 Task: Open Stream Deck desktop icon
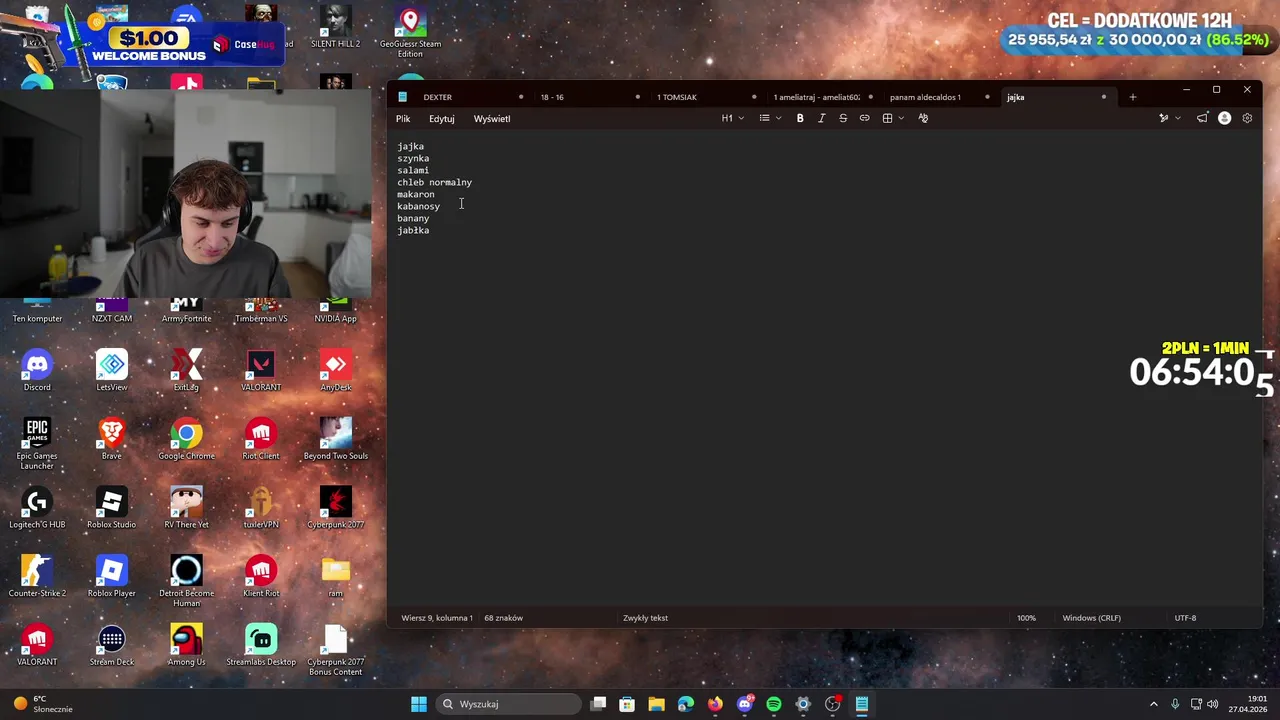pos(112,645)
